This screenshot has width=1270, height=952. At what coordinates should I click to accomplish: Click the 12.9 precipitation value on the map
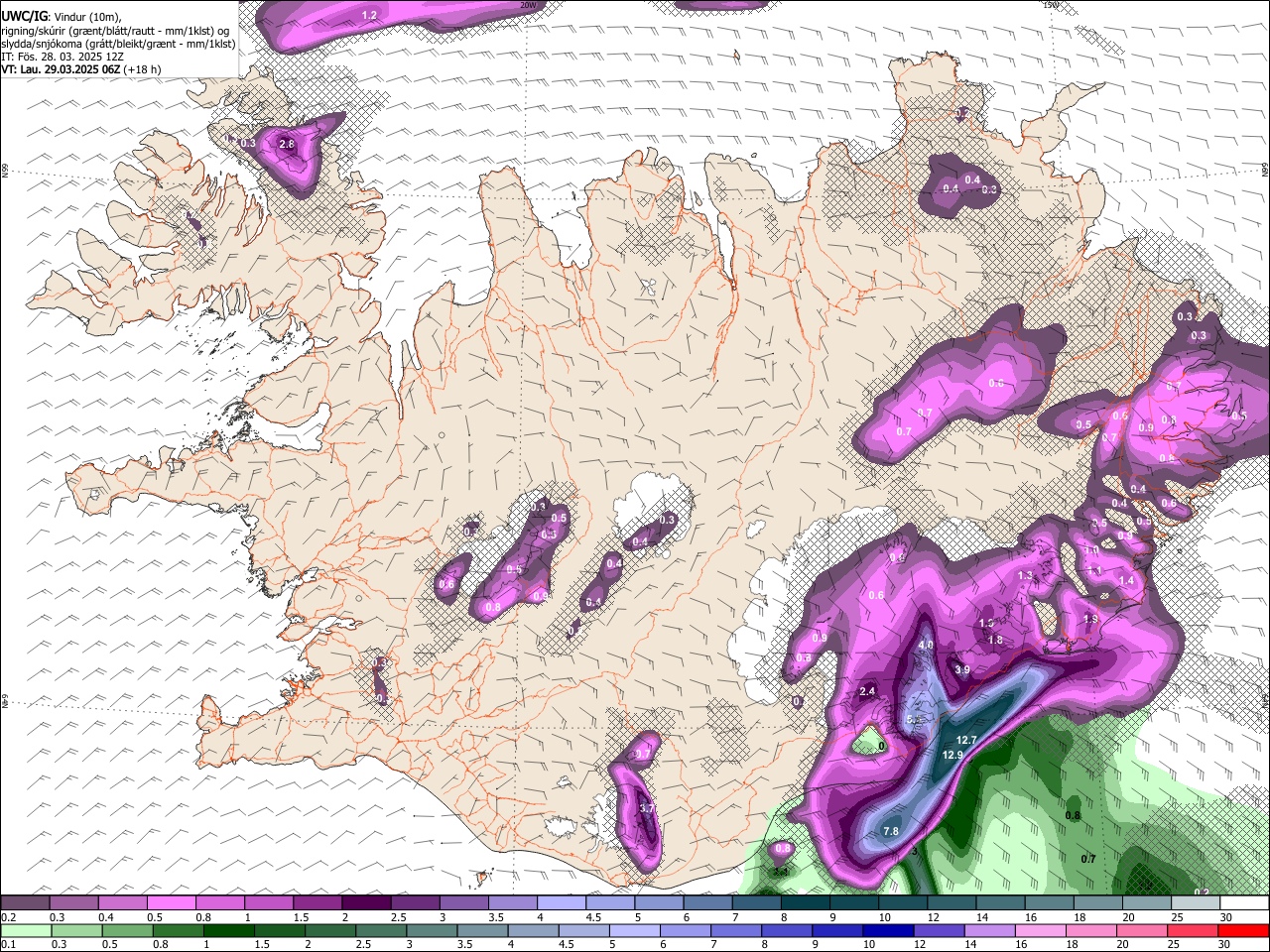point(952,755)
